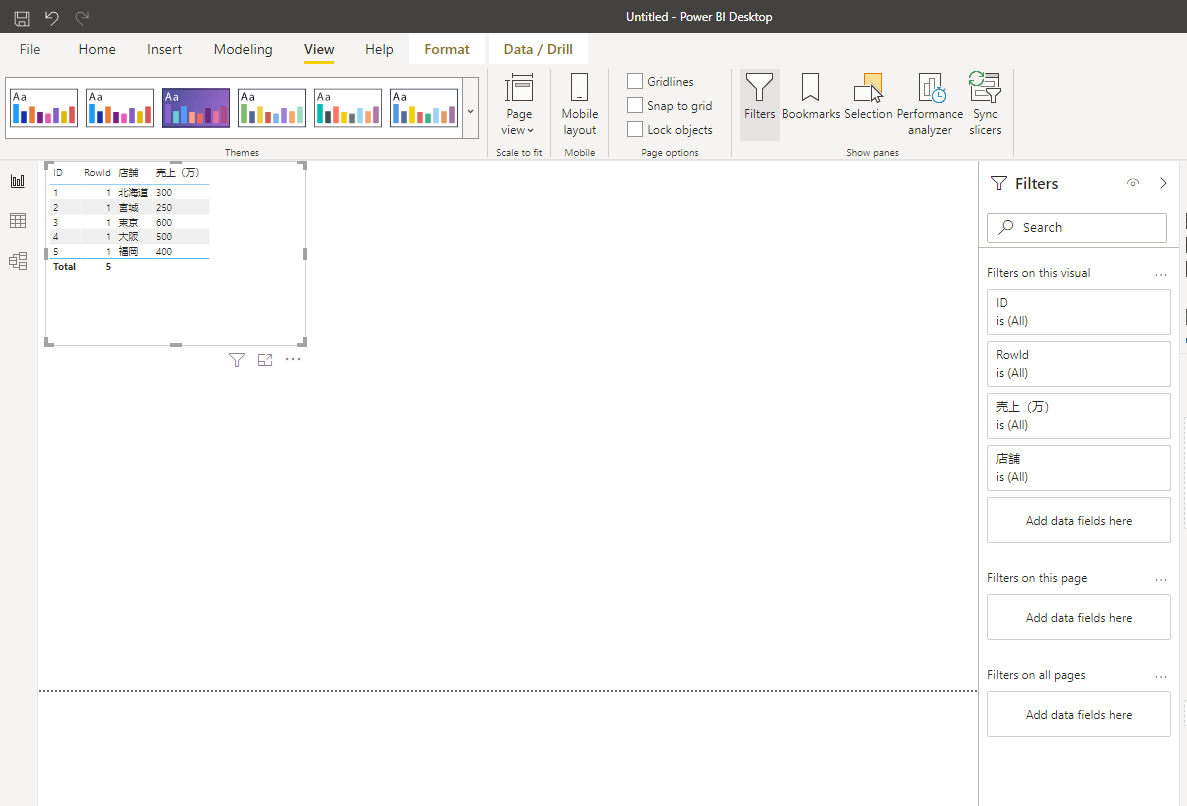Switch to the Data / Drill tab
Image resolution: width=1187 pixels, height=806 pixels.
(538, 49)
